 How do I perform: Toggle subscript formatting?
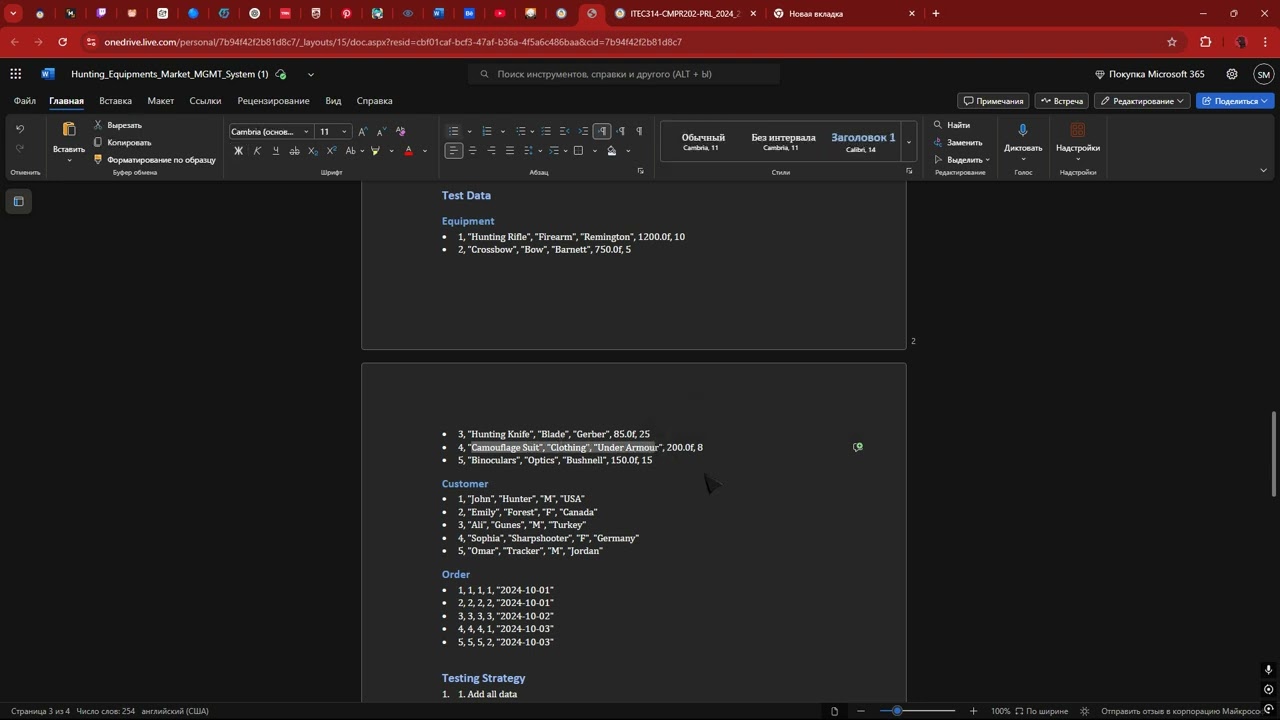pos(313,151)
